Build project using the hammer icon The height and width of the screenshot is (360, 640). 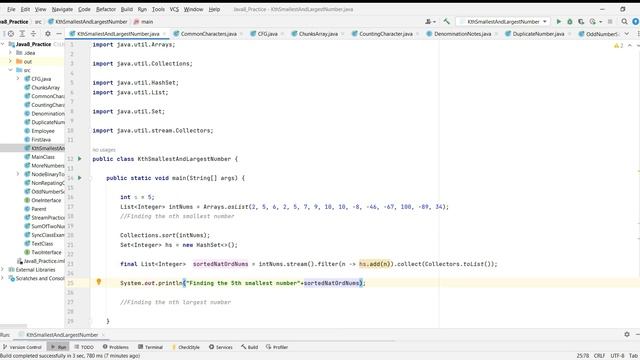point(447,22)
